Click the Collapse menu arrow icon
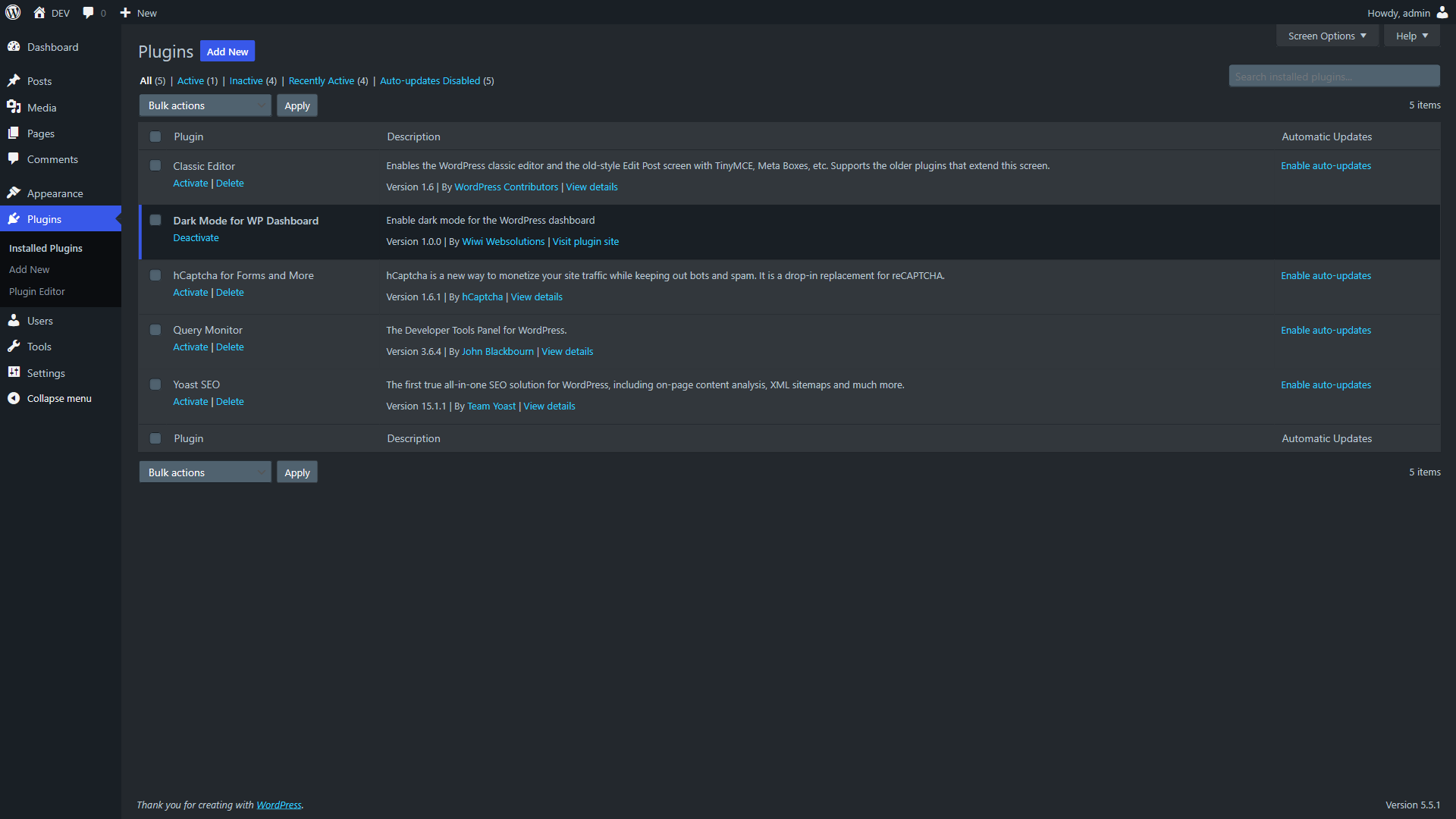 pyautogui.click(x=14, y=398)
